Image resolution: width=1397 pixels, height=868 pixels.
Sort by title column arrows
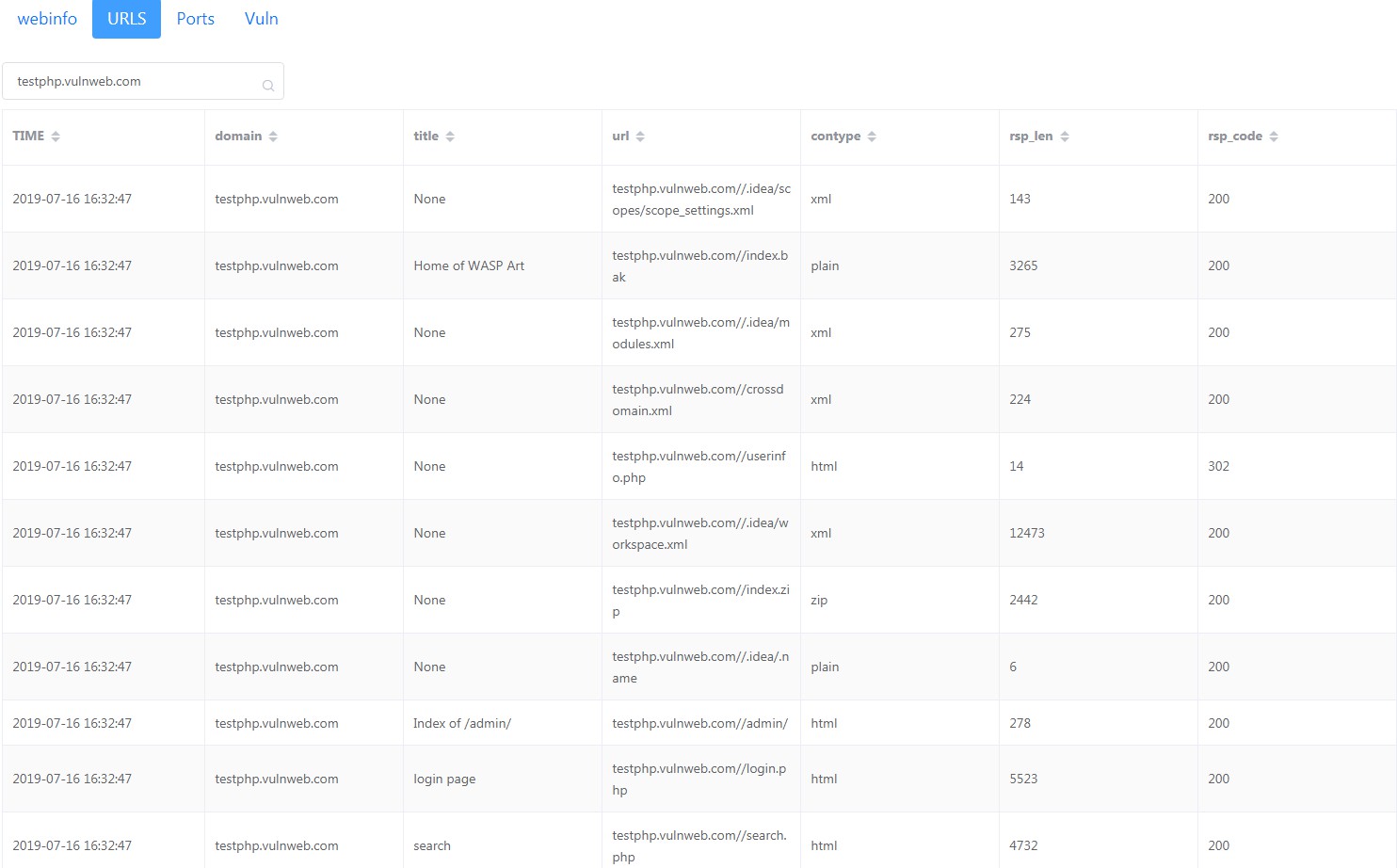(x=450, y=137)
